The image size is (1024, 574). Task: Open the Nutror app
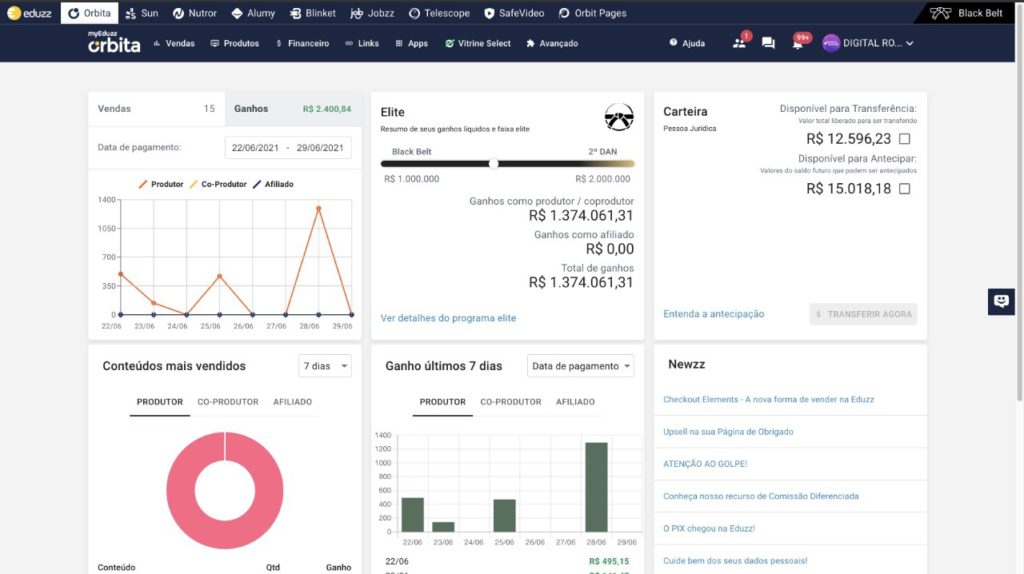click(195, 13)
